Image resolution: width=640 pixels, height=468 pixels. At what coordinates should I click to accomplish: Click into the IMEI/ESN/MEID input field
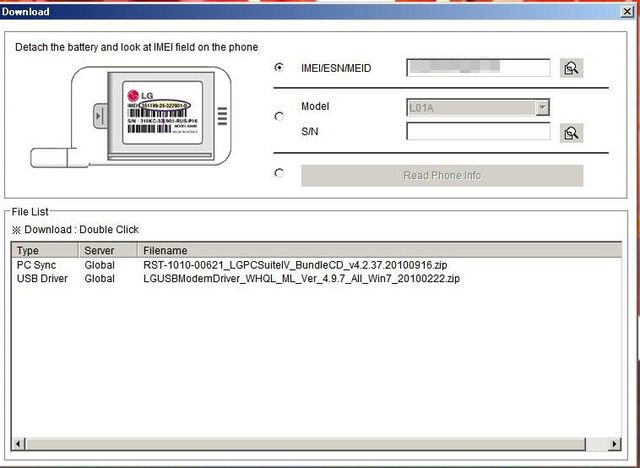coord(478,68)
